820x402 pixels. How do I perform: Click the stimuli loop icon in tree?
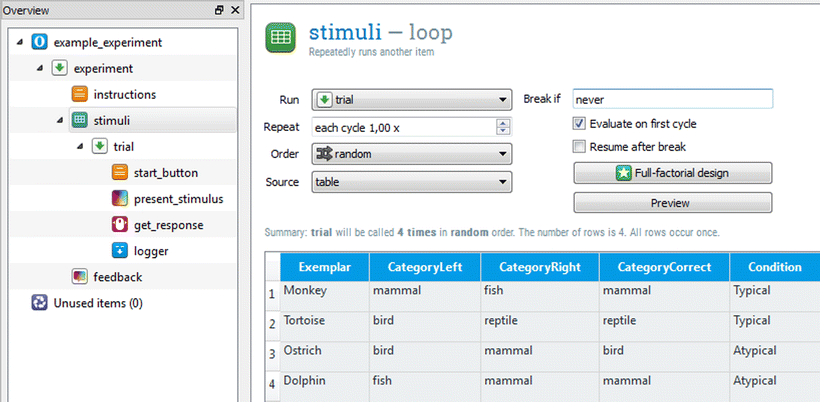click(x=79, y=120)
